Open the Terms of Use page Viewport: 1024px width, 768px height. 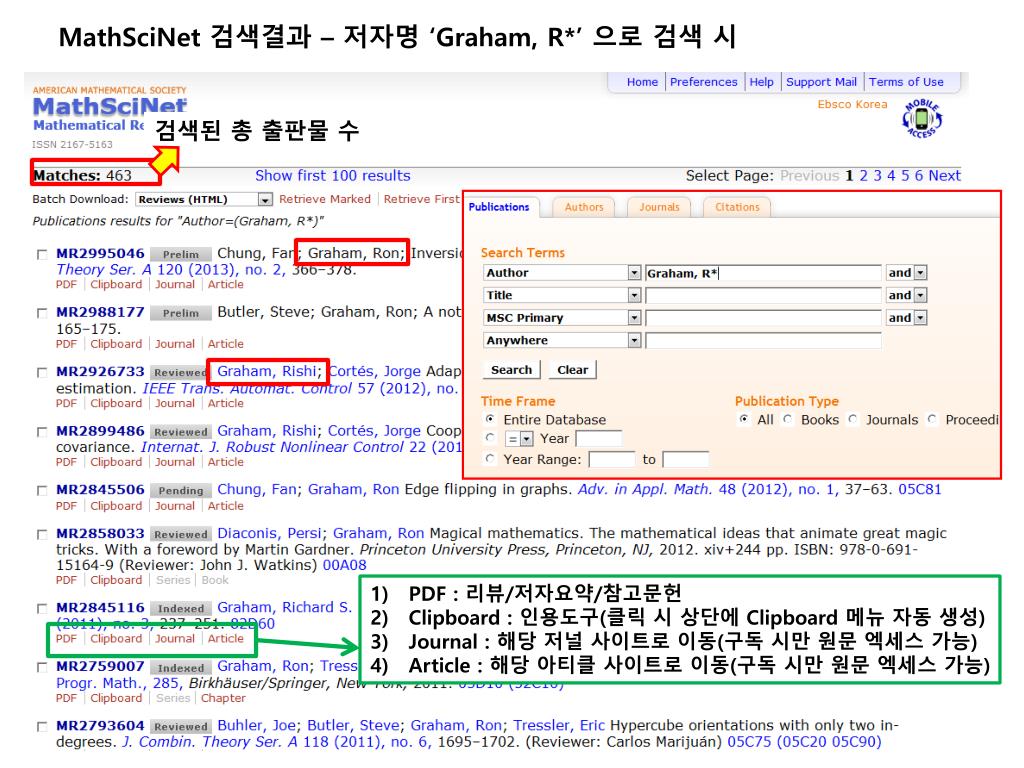[x=906, y=82]
